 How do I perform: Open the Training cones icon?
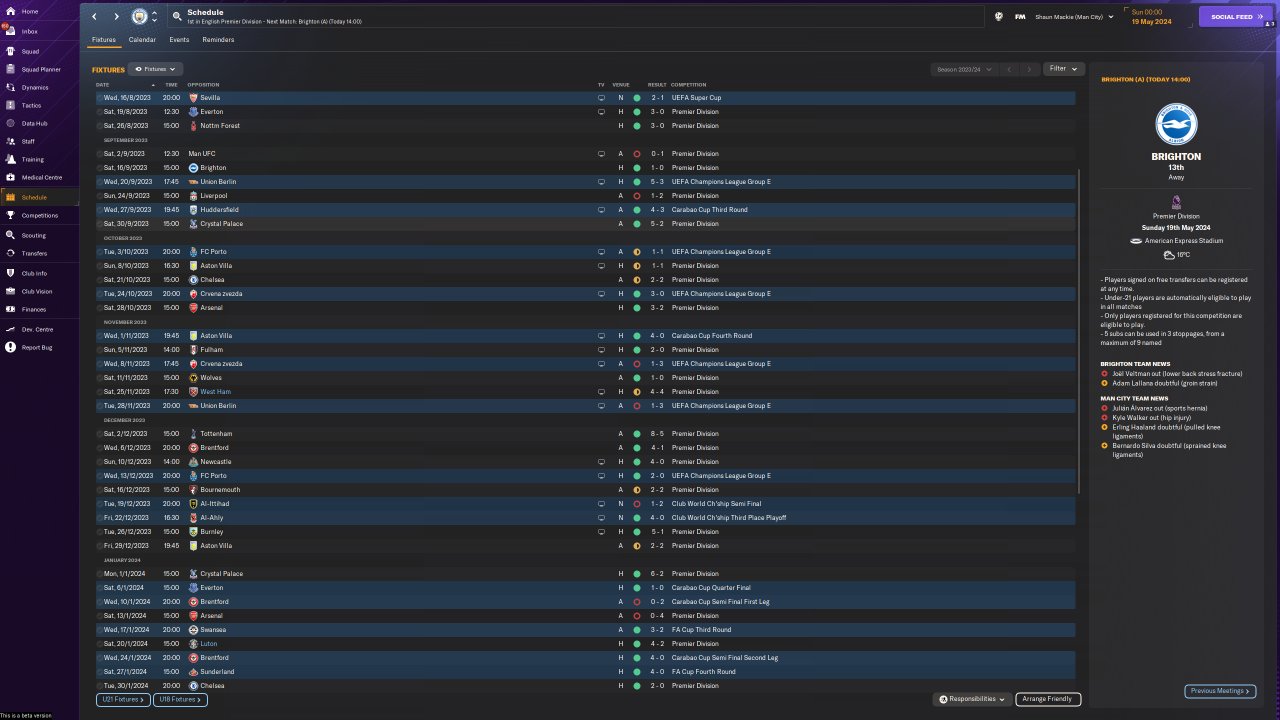pos(11,159)
